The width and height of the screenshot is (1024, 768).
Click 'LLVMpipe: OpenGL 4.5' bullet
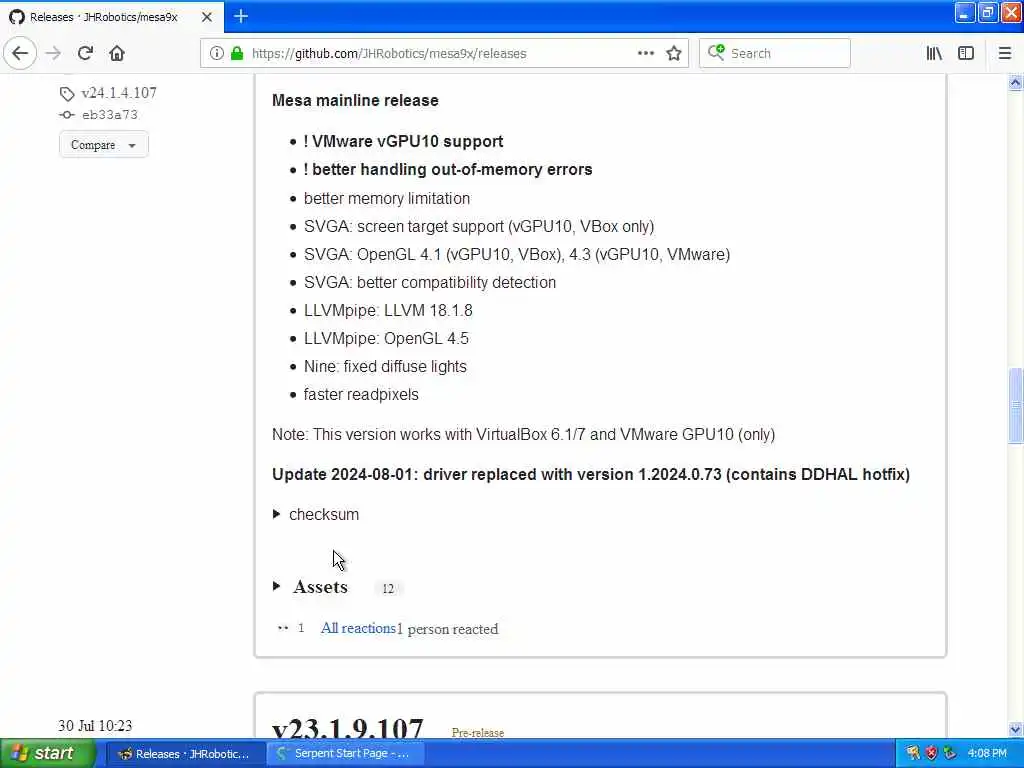[386, 338]
